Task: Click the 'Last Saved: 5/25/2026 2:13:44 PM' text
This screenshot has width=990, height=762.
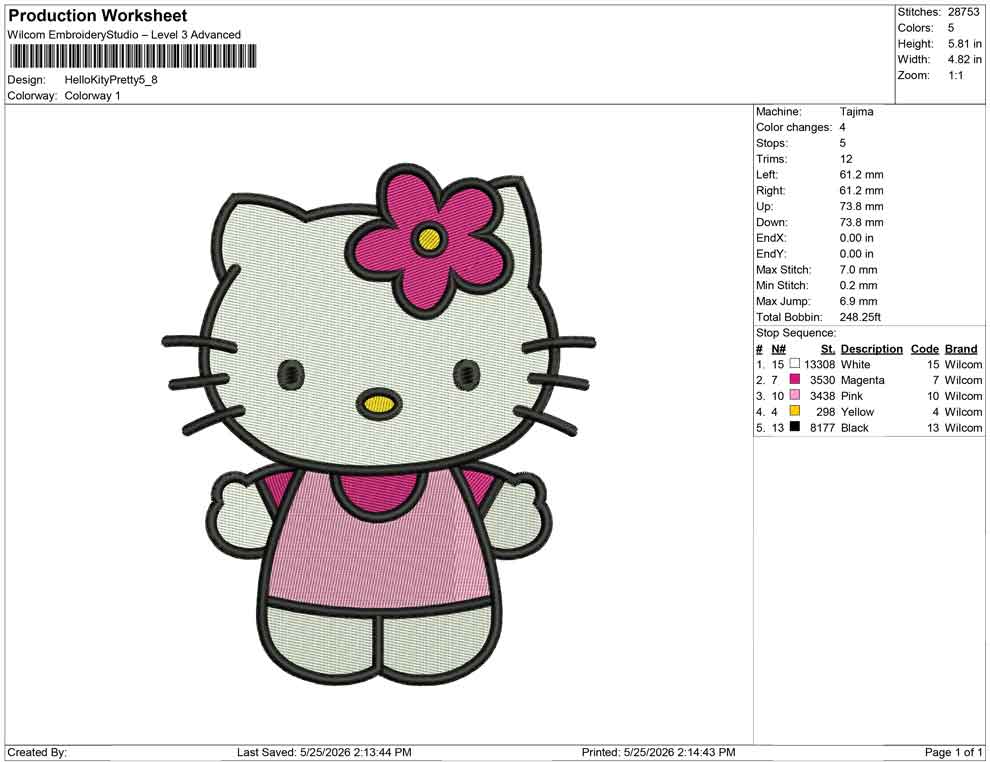Action: 325,752
